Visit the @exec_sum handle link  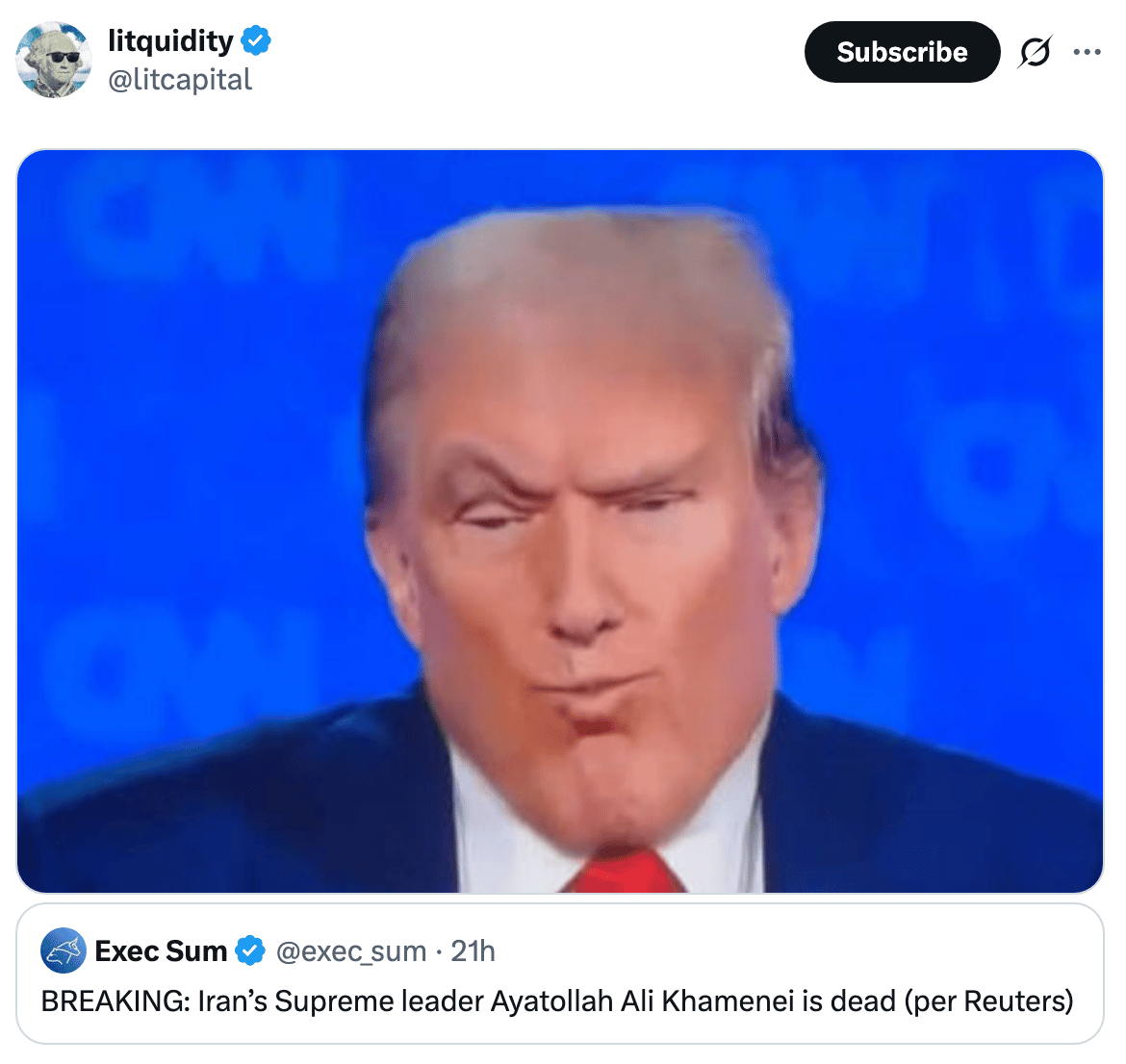tap(351, 951)
